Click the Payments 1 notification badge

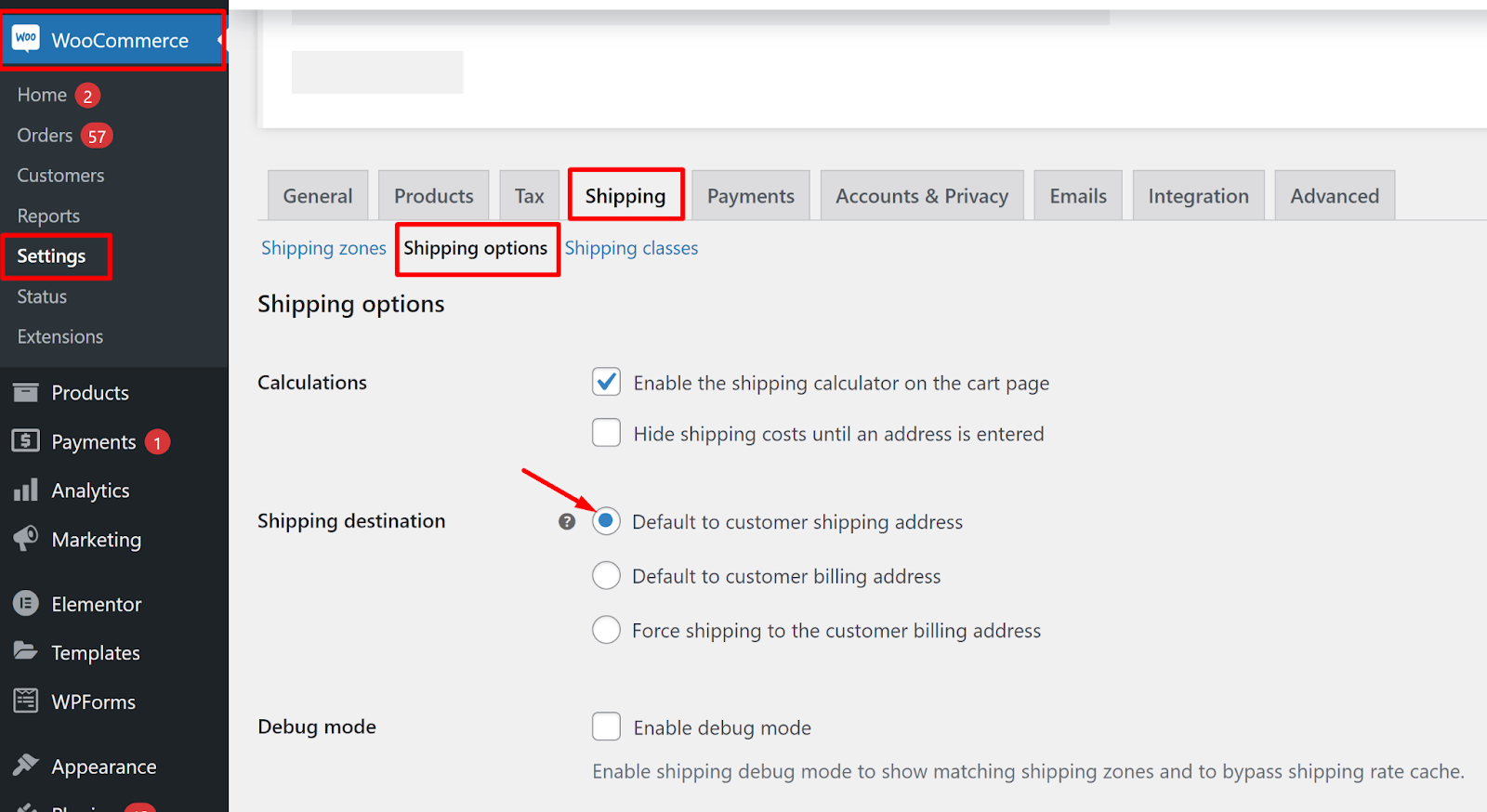pos(157,442)
